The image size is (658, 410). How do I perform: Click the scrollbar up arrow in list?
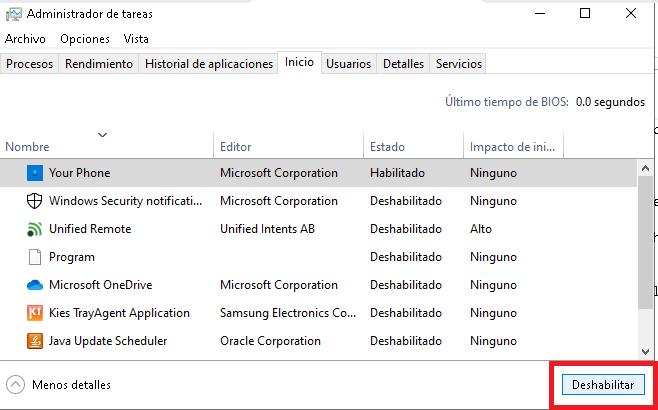coord(645,168)
